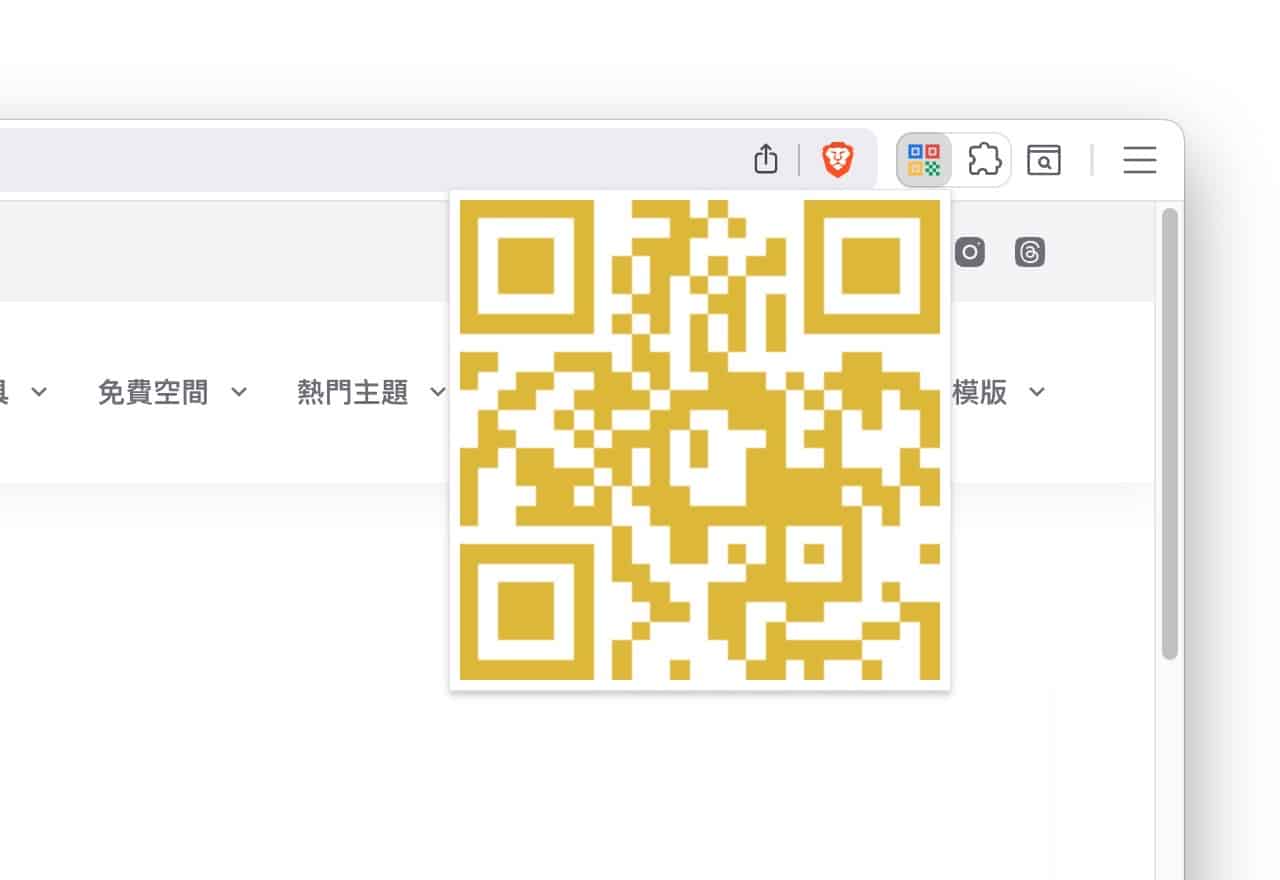Visit the Instagram social icon

969,252
